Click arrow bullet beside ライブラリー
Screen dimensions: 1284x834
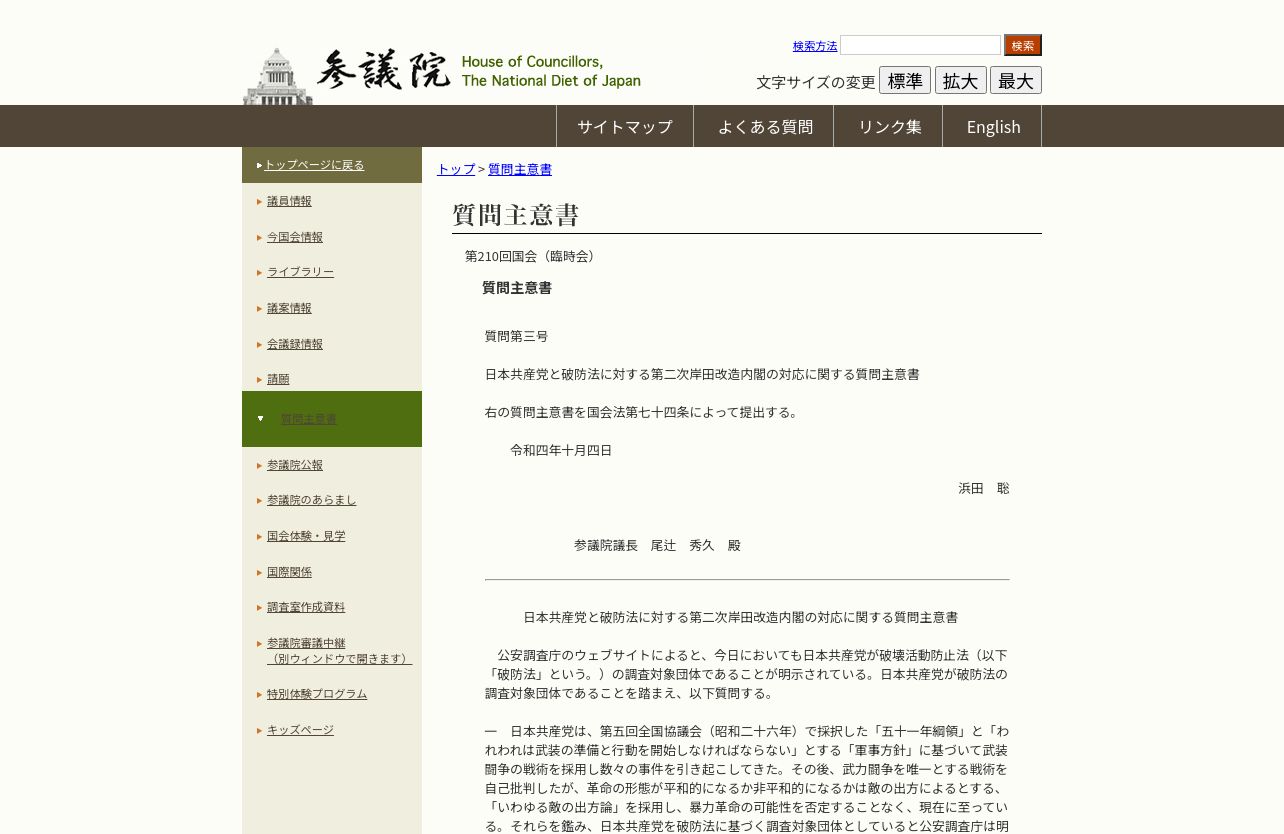(x=259, y=272)
